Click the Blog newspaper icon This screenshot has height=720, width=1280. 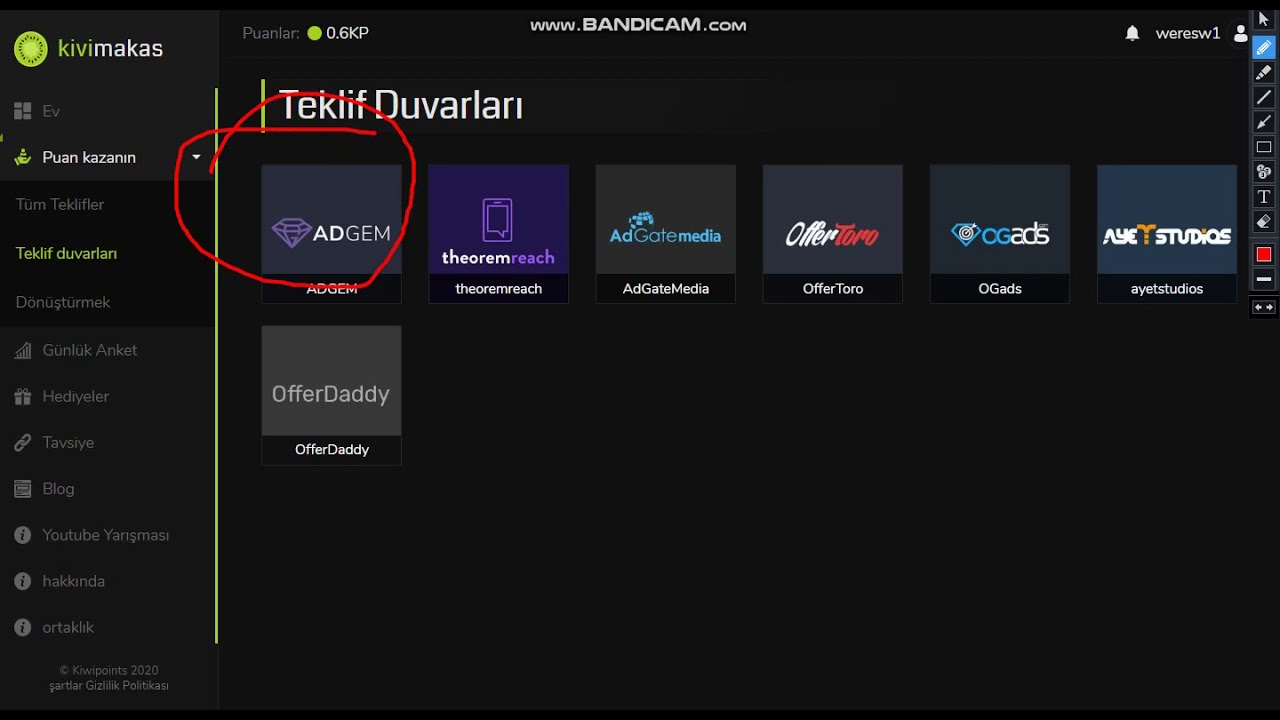point(22,488)
